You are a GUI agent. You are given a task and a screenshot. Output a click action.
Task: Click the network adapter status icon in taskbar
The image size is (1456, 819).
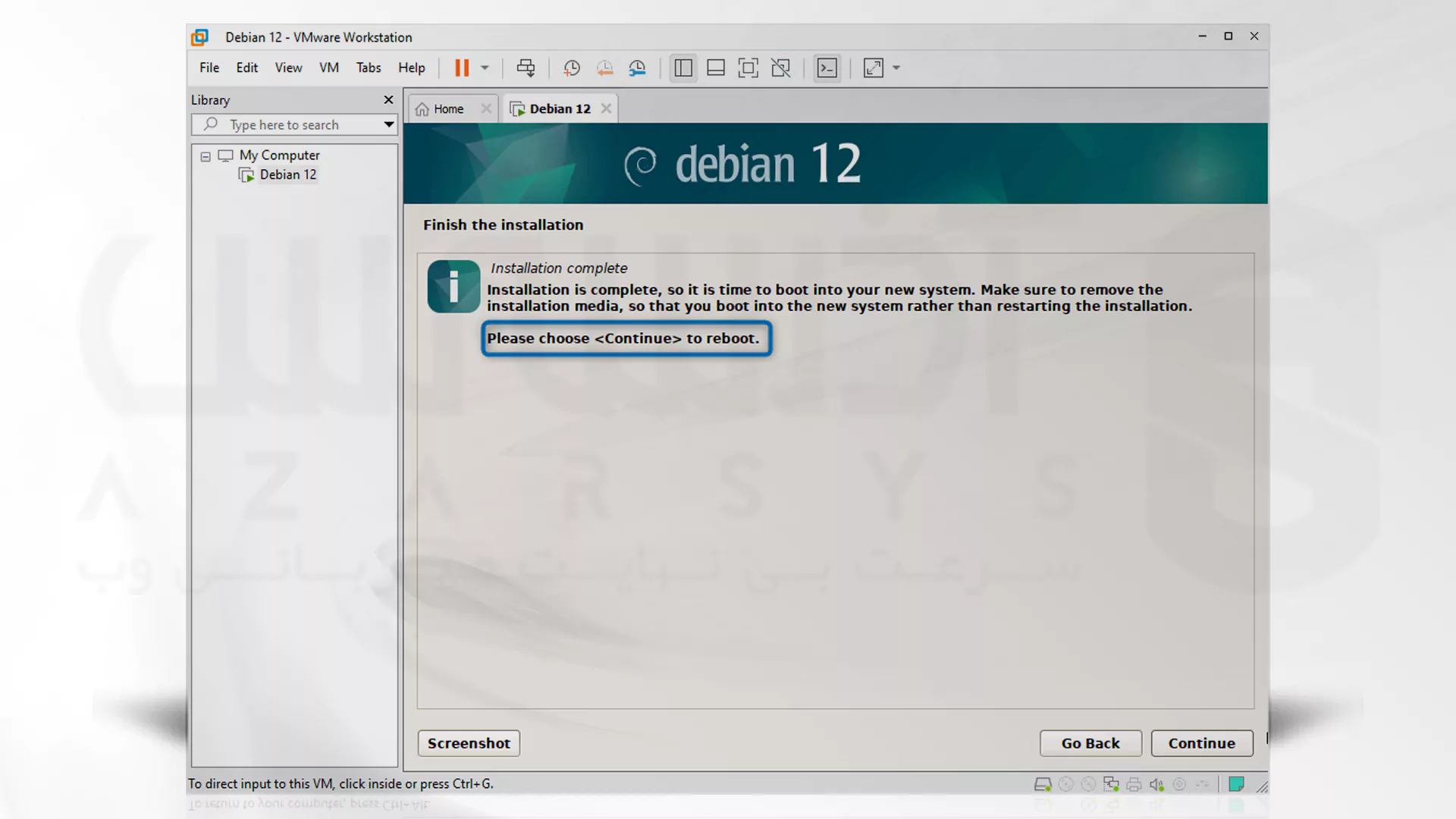pos(1112,784)
